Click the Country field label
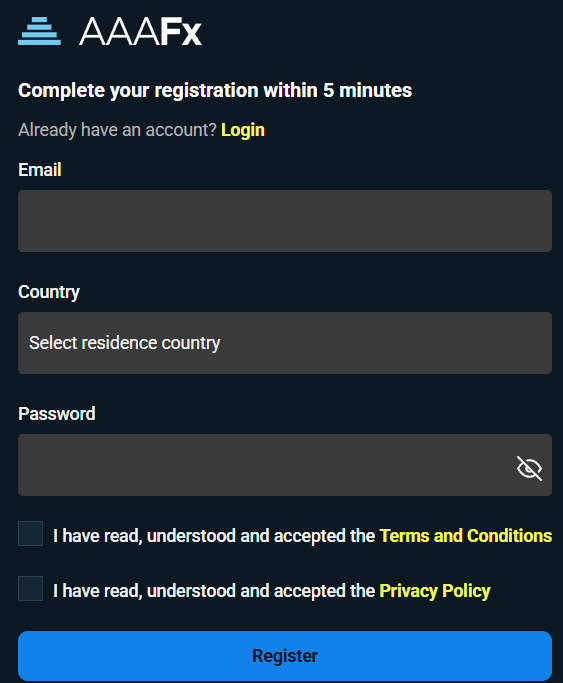 (x=49, y=292)
